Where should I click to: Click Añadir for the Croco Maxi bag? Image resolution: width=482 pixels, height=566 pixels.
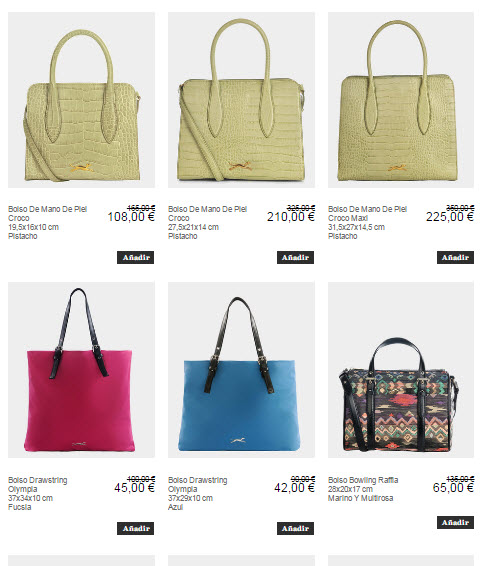[x=455, y=257]
